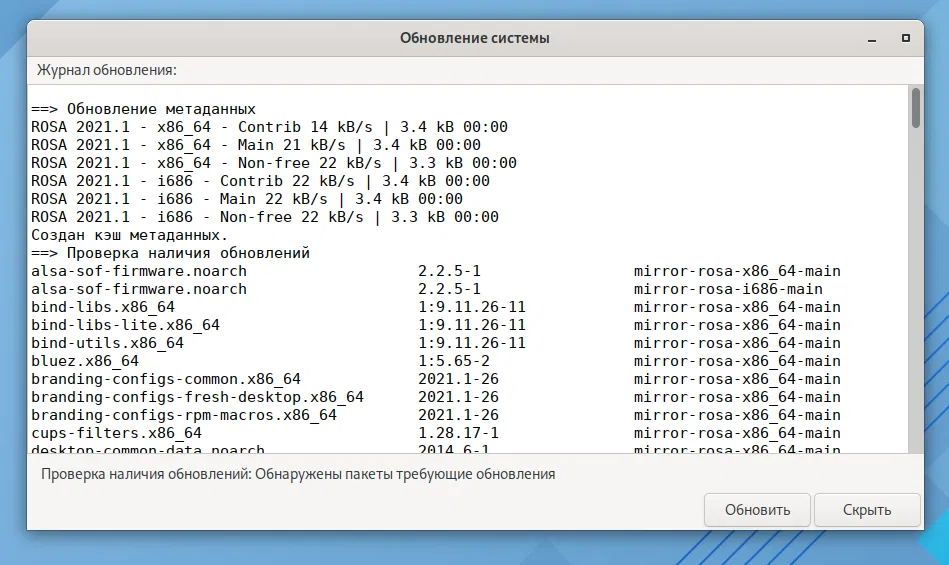
Task: Click the branding-configs-rpm-macros.x86_64 package line
Action: tap(184, 415)
